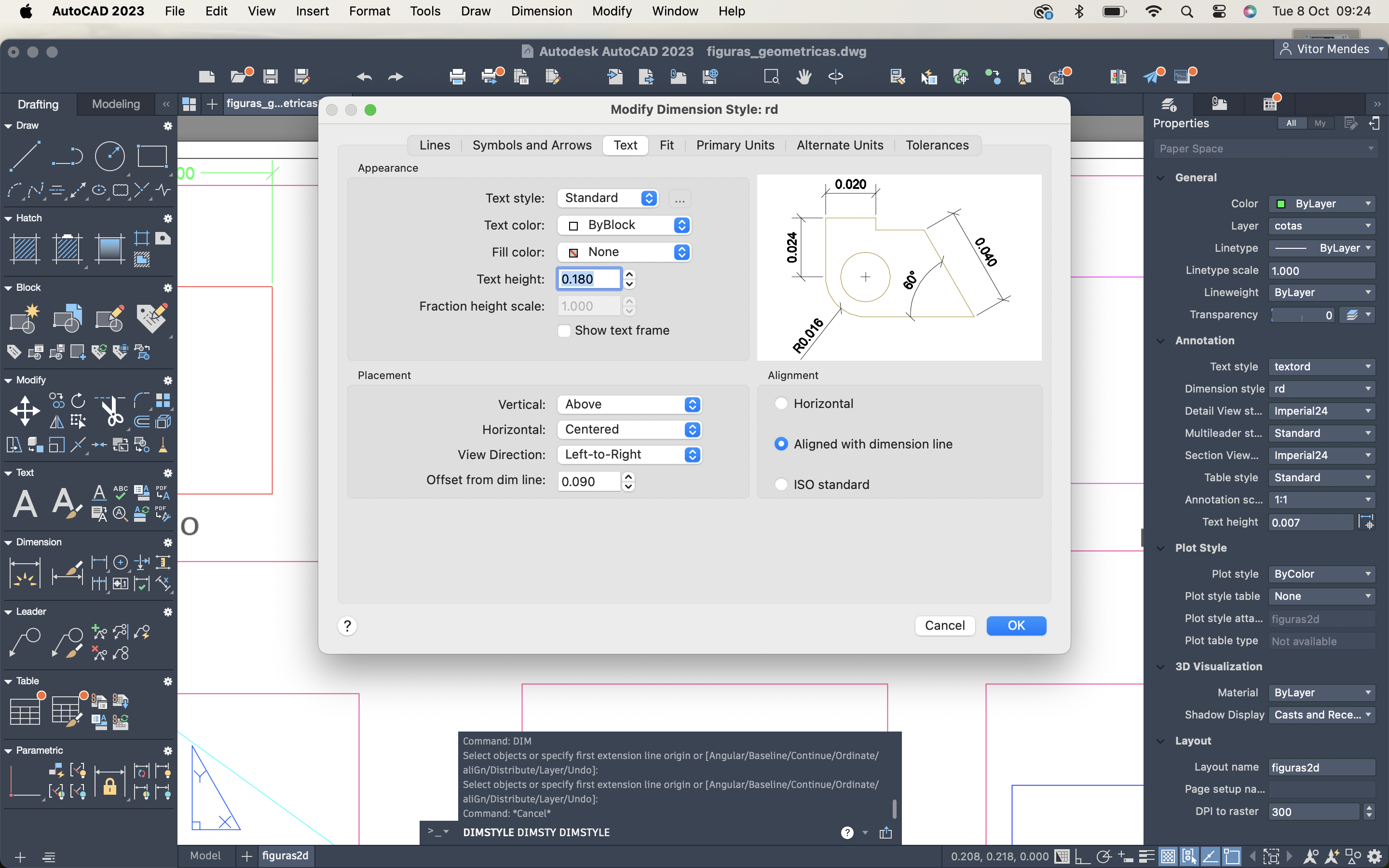Viewport: 1389px width, 868px height.
Task: Click the Transparency slider in Properties
Action: tap(1302, 315)
